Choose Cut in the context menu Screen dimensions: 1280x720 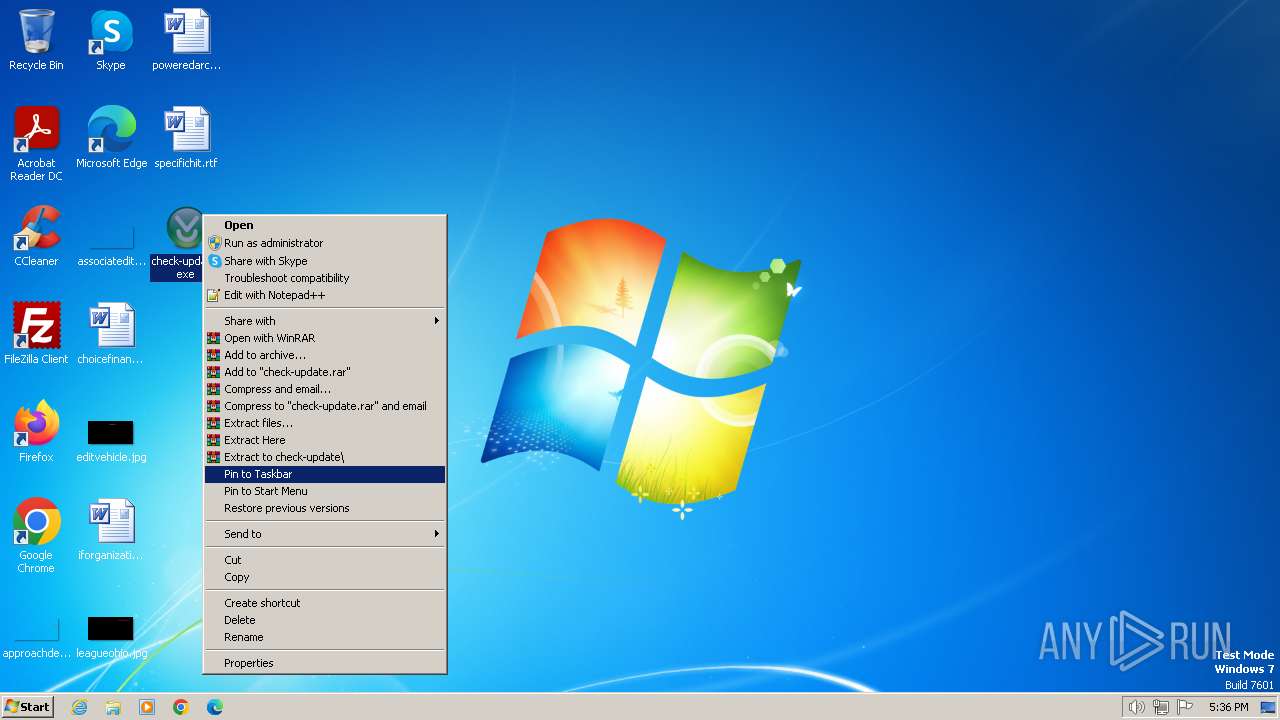325,560
